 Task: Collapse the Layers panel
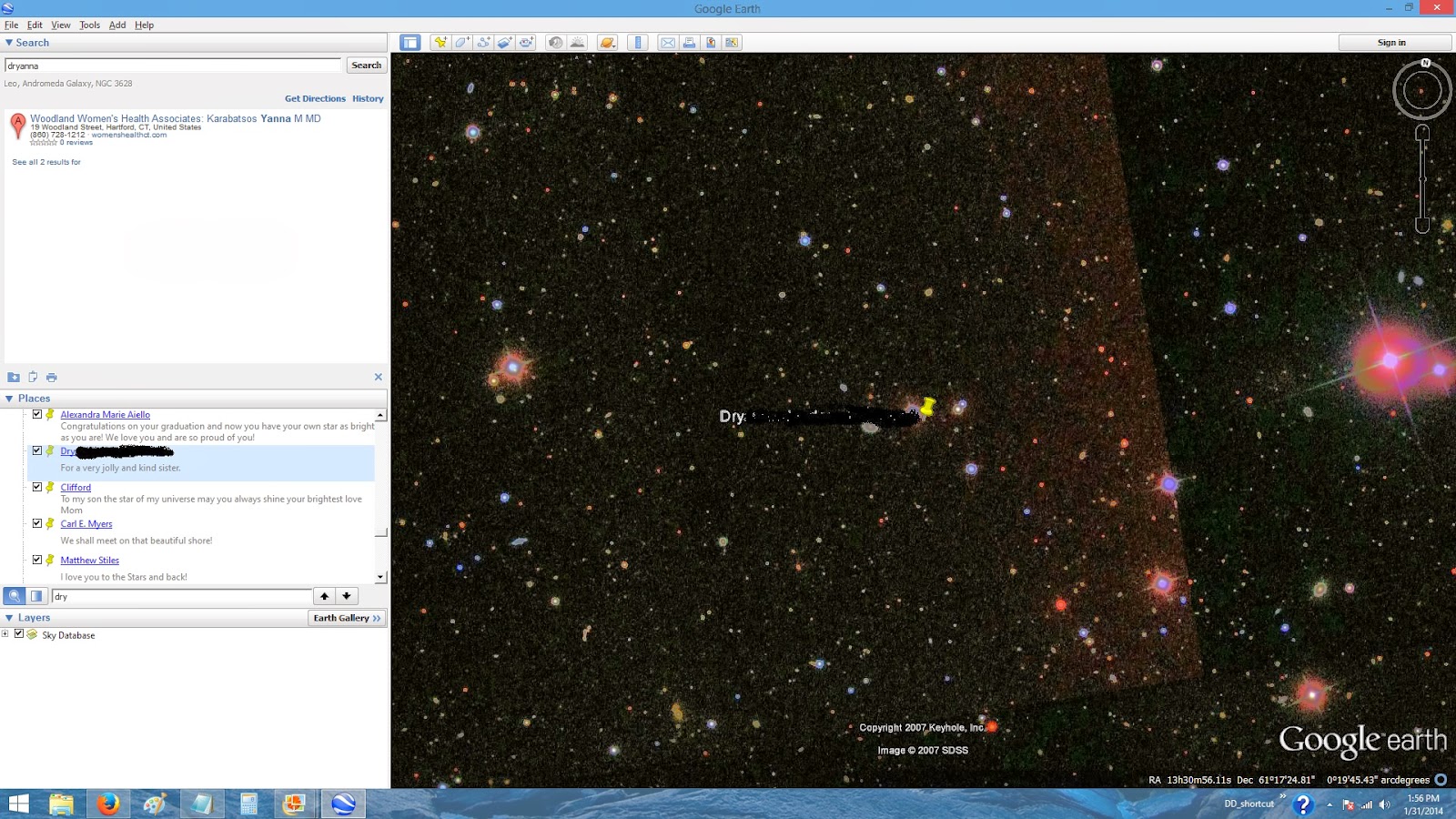[9, 618]
